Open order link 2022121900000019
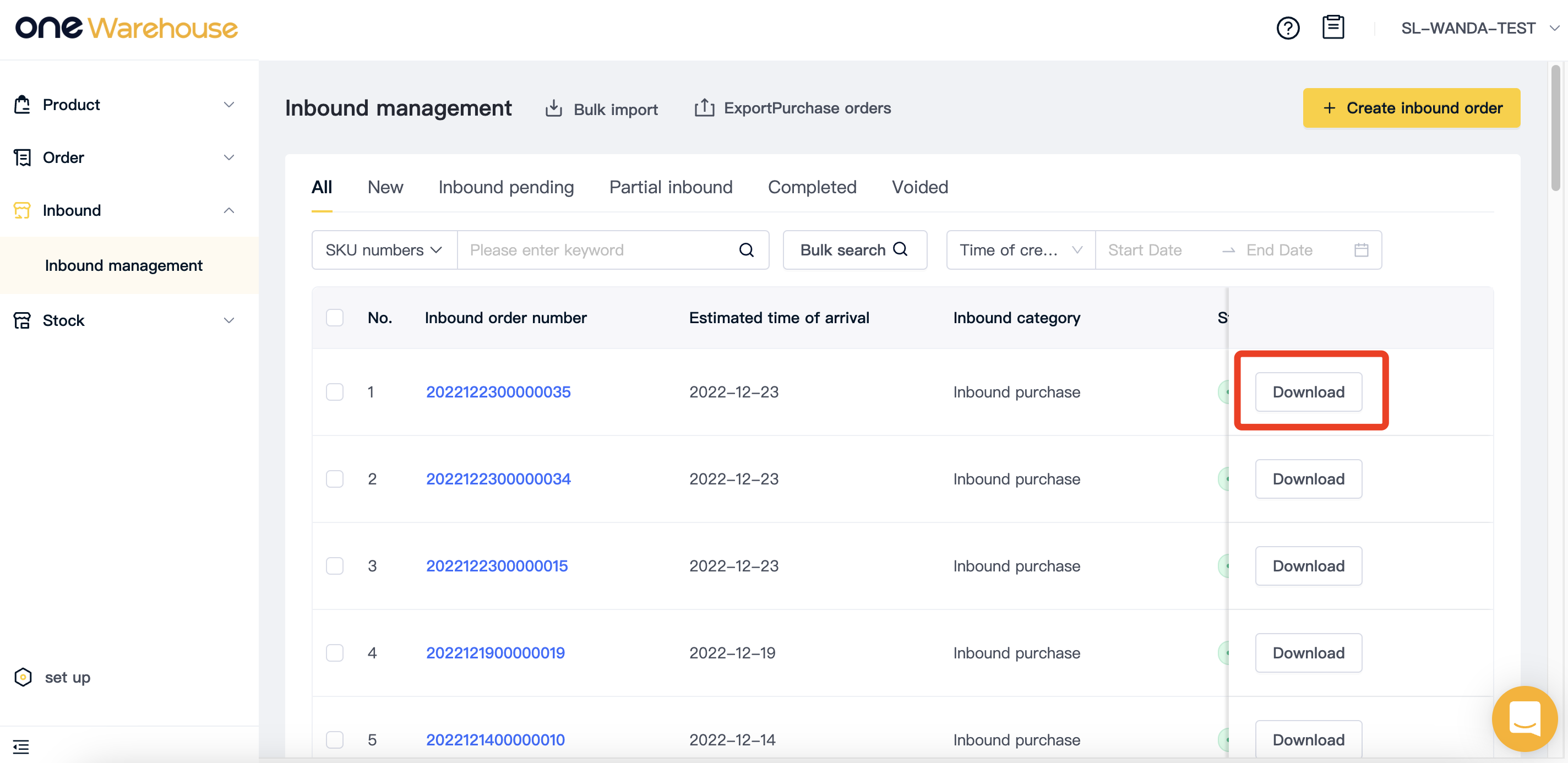This screenshot has height=763, width=1568. coord(496,653)
